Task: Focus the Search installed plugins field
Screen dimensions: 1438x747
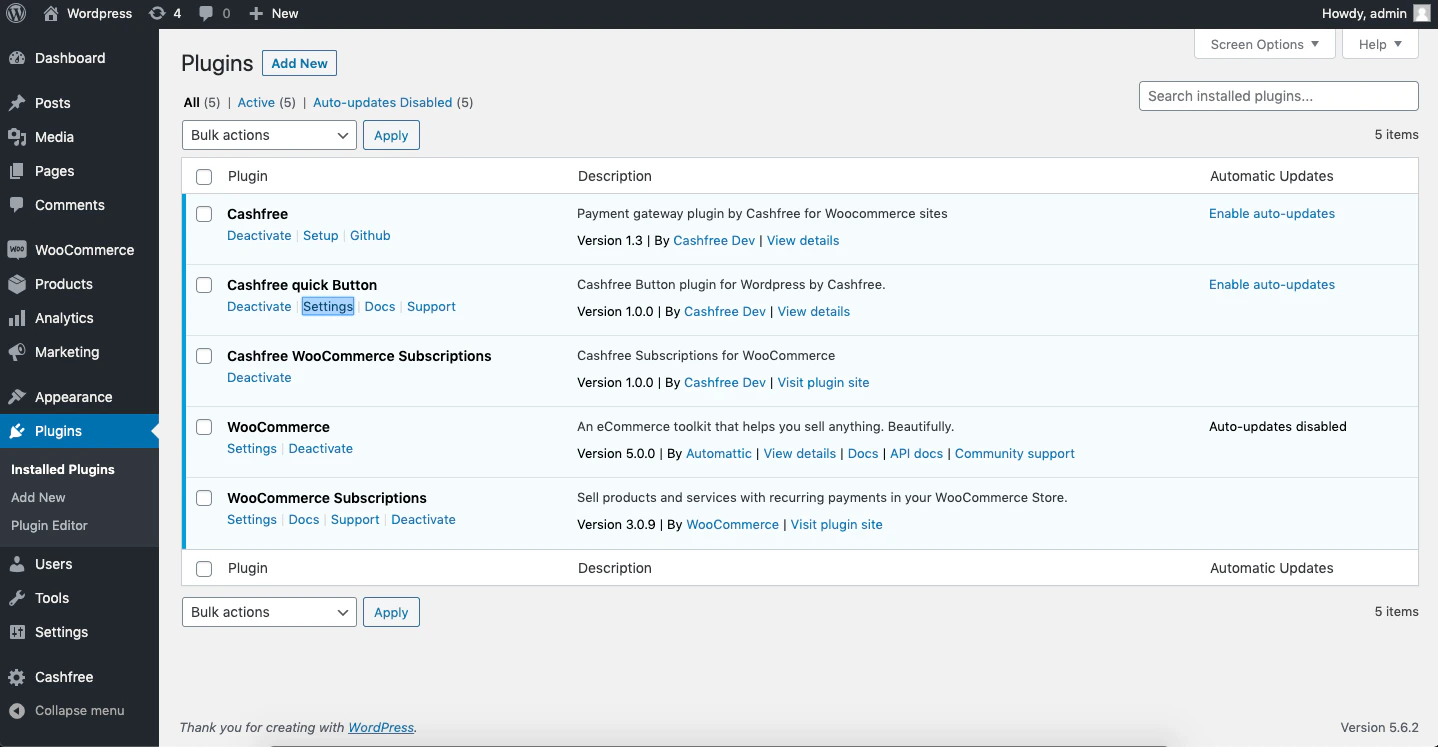Action: [x=1279, y=96]
